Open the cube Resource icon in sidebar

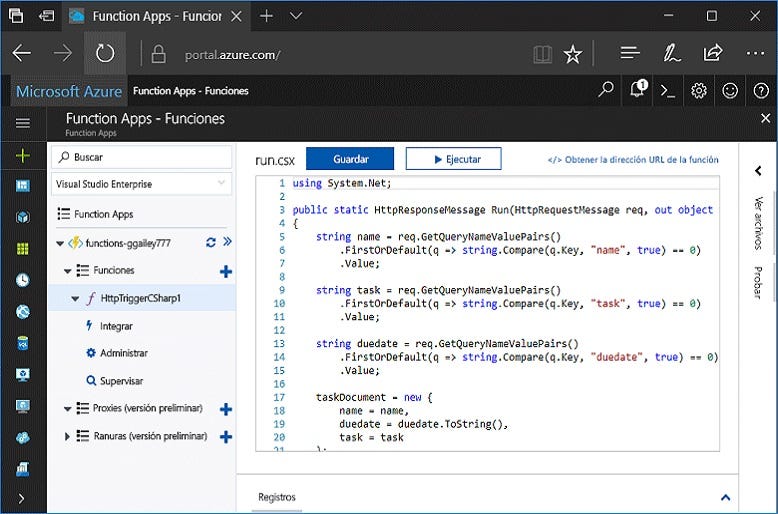coord(23,217)
